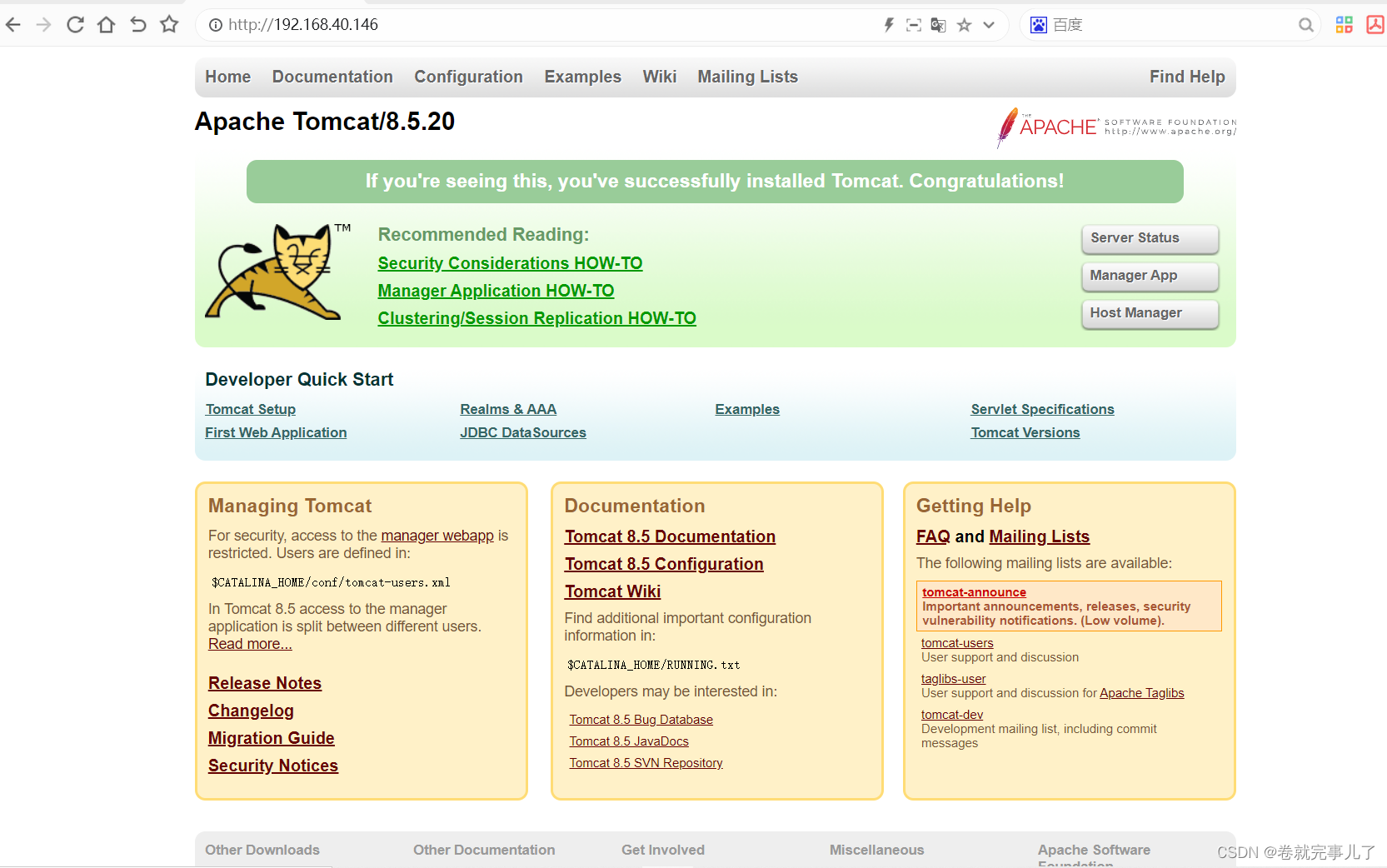Open Manager Application HOW-TO link
Image resolution: width=1387 pixels, height=868 pixels.
[496, 291]
